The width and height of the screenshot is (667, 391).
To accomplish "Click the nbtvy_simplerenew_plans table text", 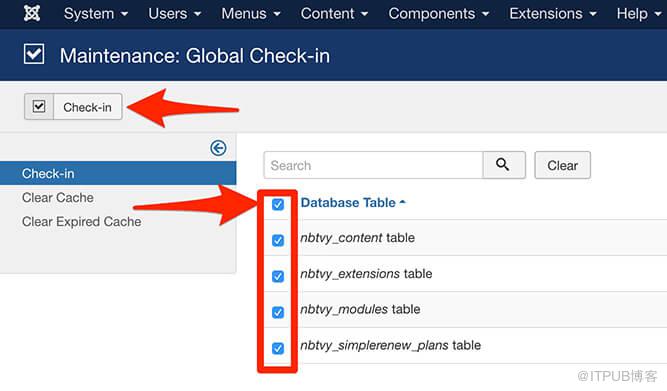I will [391, 345].
